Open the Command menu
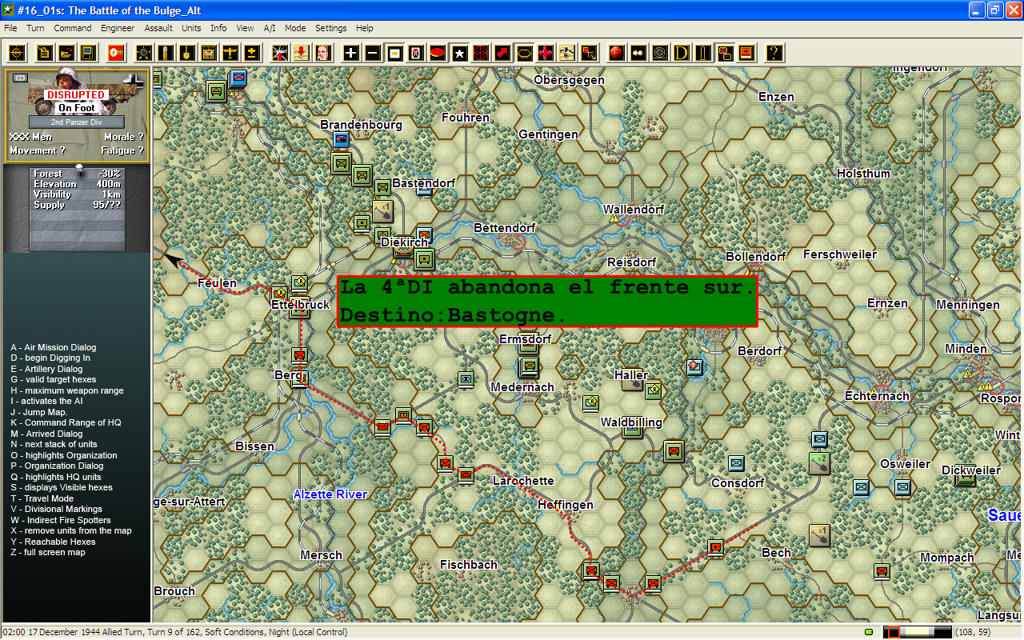Image resolution: width=1024 pixels, height=640 pixels. [x=72, y=28]
